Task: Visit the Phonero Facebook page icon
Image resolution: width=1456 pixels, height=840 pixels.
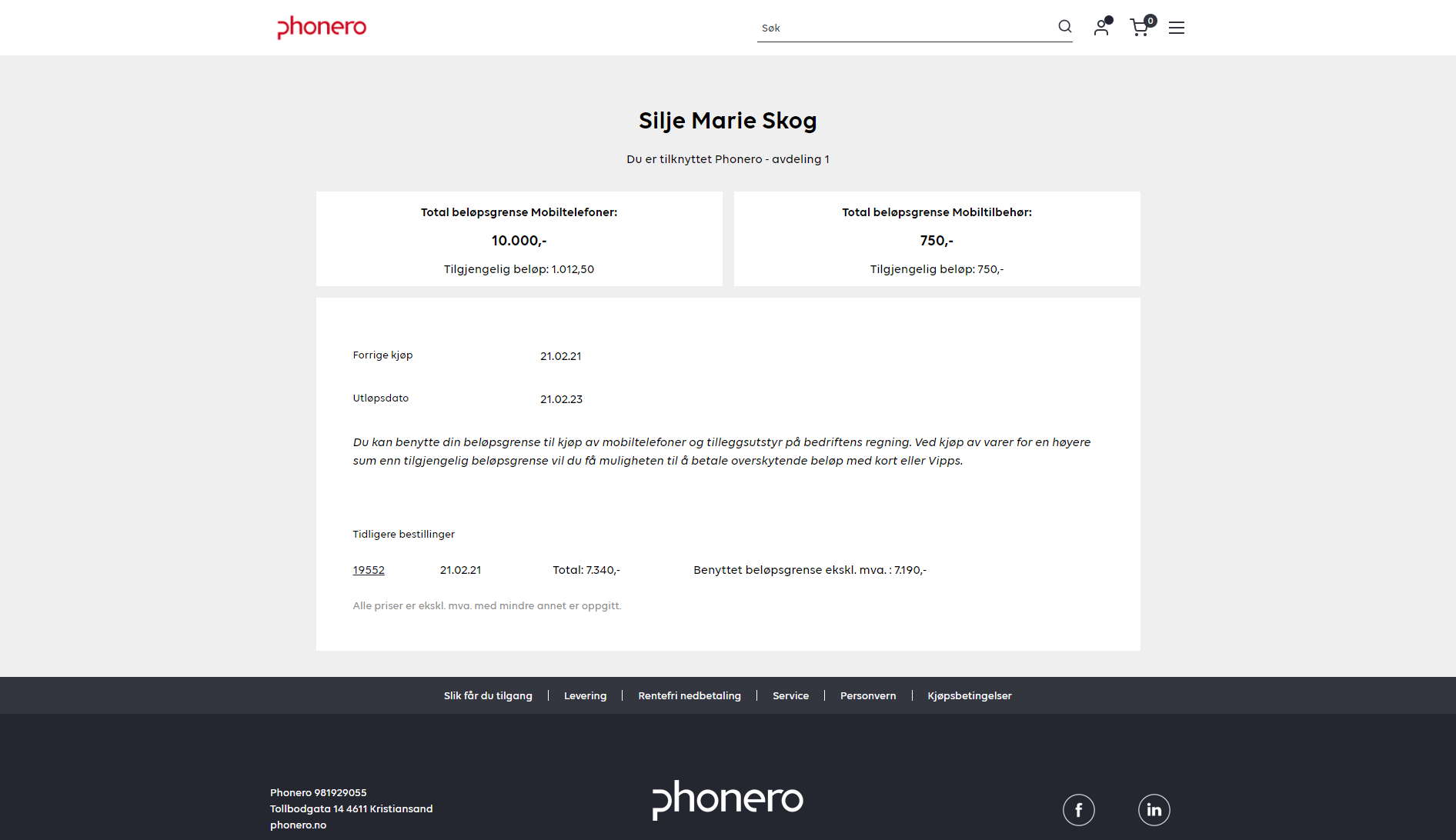Action: (x=1079, y=810)
